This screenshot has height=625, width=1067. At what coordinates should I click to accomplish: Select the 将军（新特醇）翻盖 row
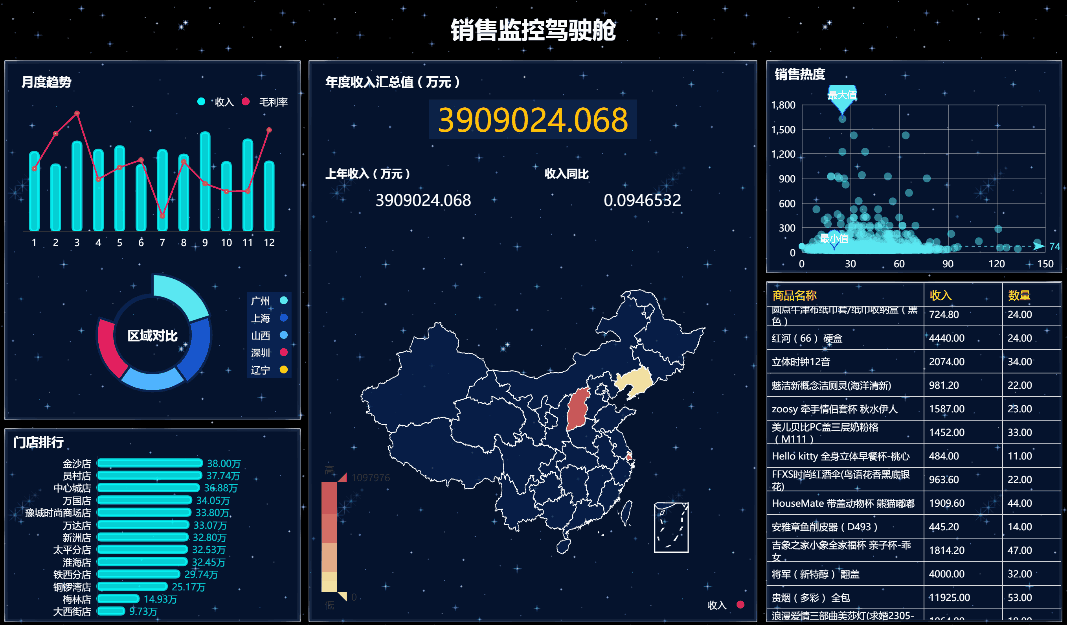tap(913, 574)
